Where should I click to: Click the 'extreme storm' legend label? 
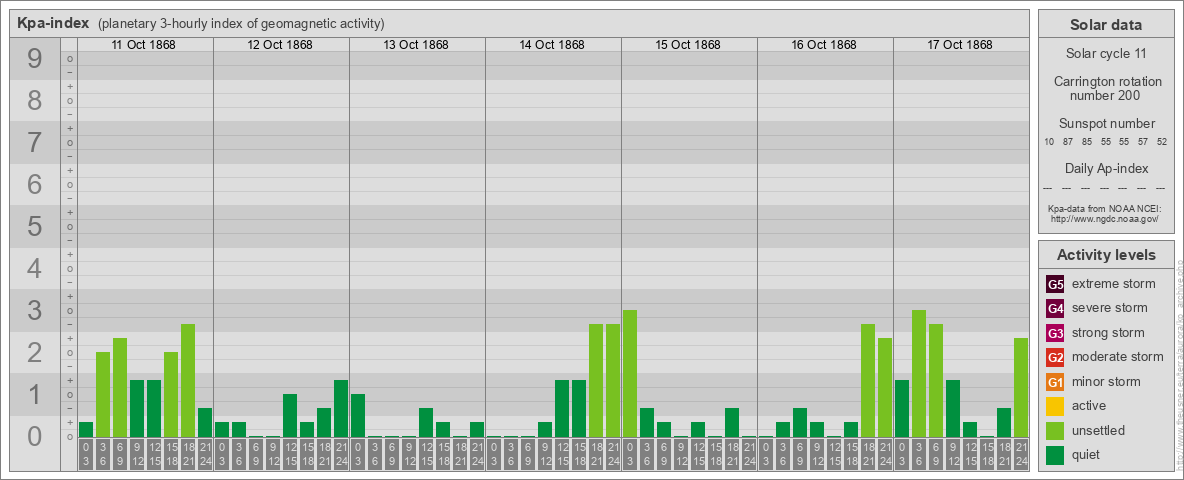pos(1114,284)
